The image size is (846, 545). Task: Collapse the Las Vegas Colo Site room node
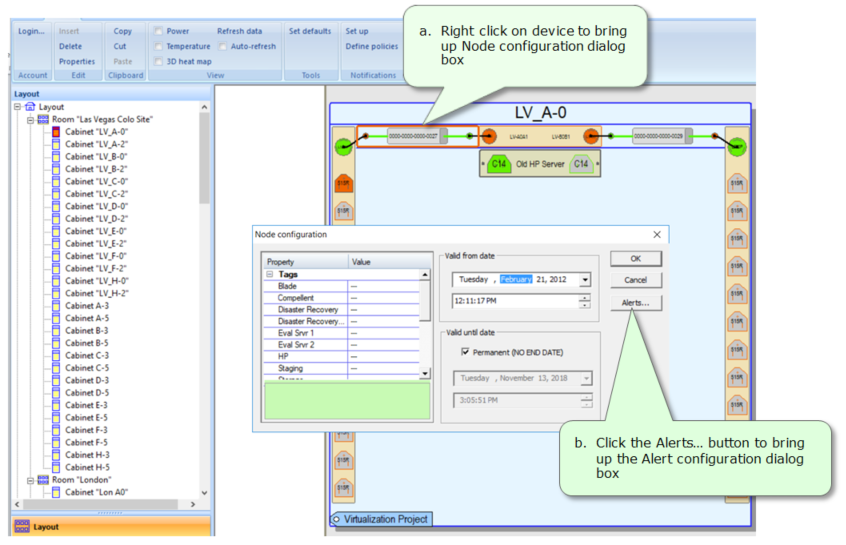(30, 119)
